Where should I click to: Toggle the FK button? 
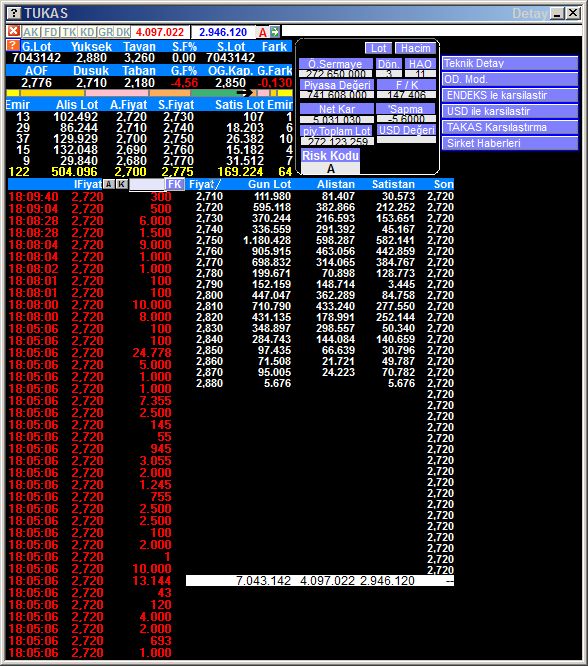(175, 184)
